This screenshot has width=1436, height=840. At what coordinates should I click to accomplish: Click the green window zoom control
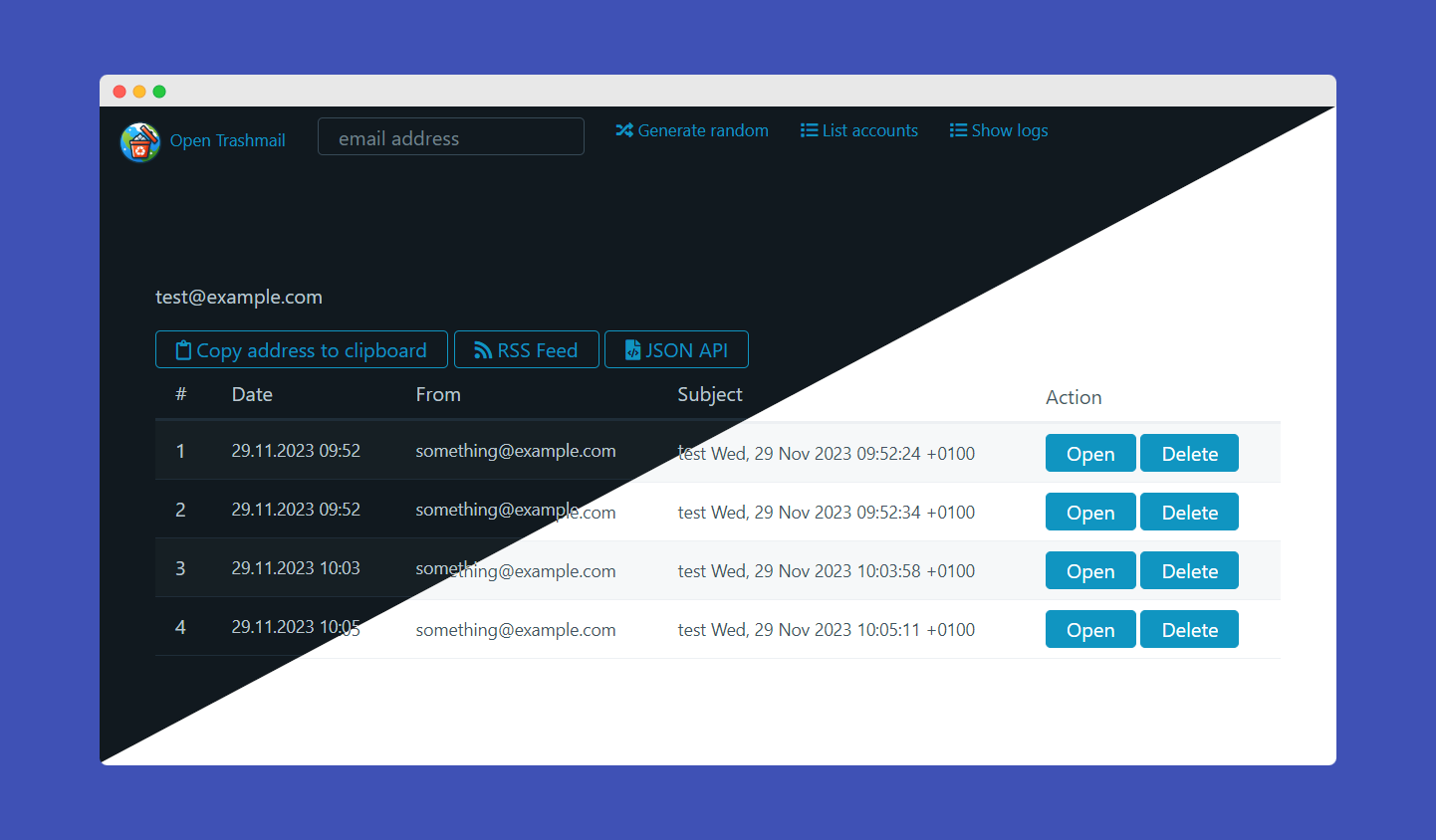coord(159,91)
